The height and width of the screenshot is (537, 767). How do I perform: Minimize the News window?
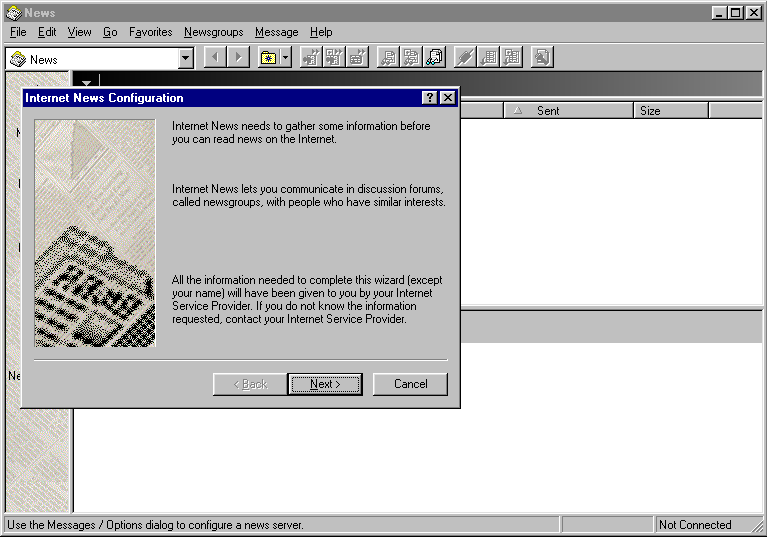[x=719, y=13]
